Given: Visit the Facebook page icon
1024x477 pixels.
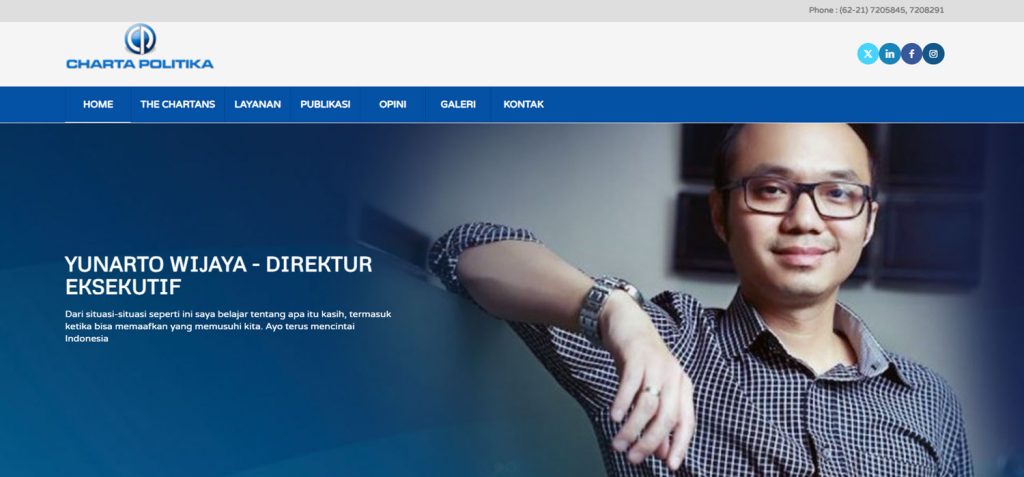Looking at the screenshot, I should [912, 54].
